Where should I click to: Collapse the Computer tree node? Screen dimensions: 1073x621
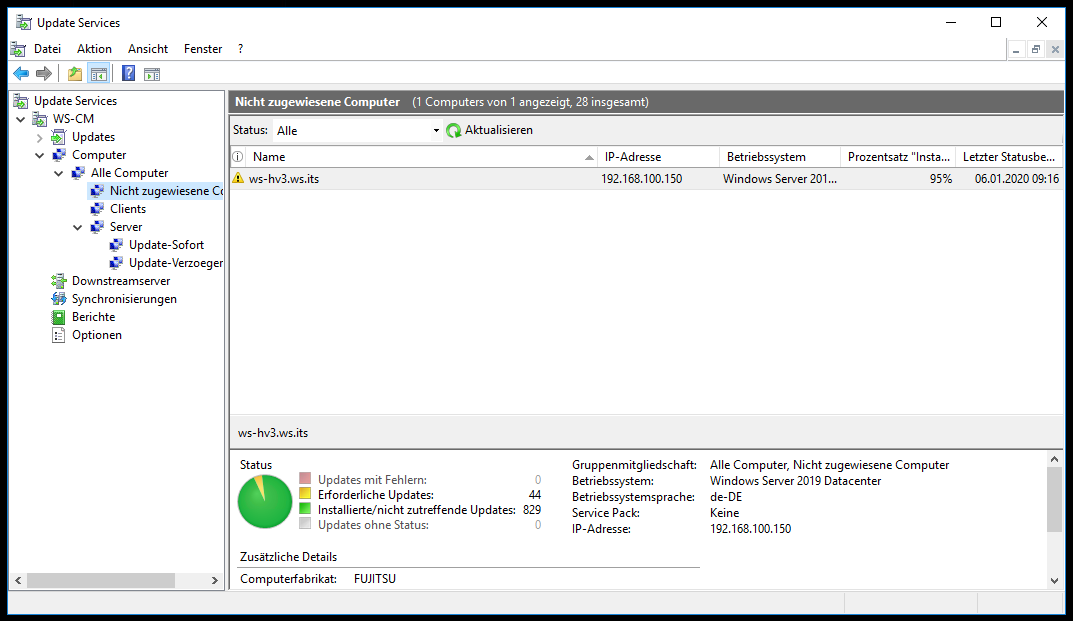[x=40, y=155]
